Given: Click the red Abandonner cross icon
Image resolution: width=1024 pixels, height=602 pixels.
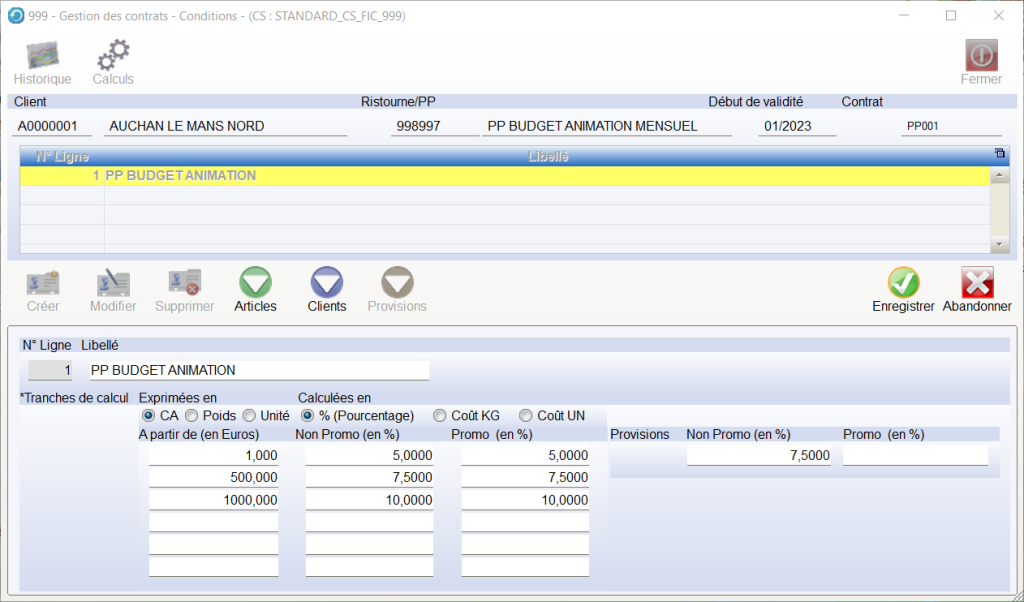Looking at the screenshot, I should point(977,283).
